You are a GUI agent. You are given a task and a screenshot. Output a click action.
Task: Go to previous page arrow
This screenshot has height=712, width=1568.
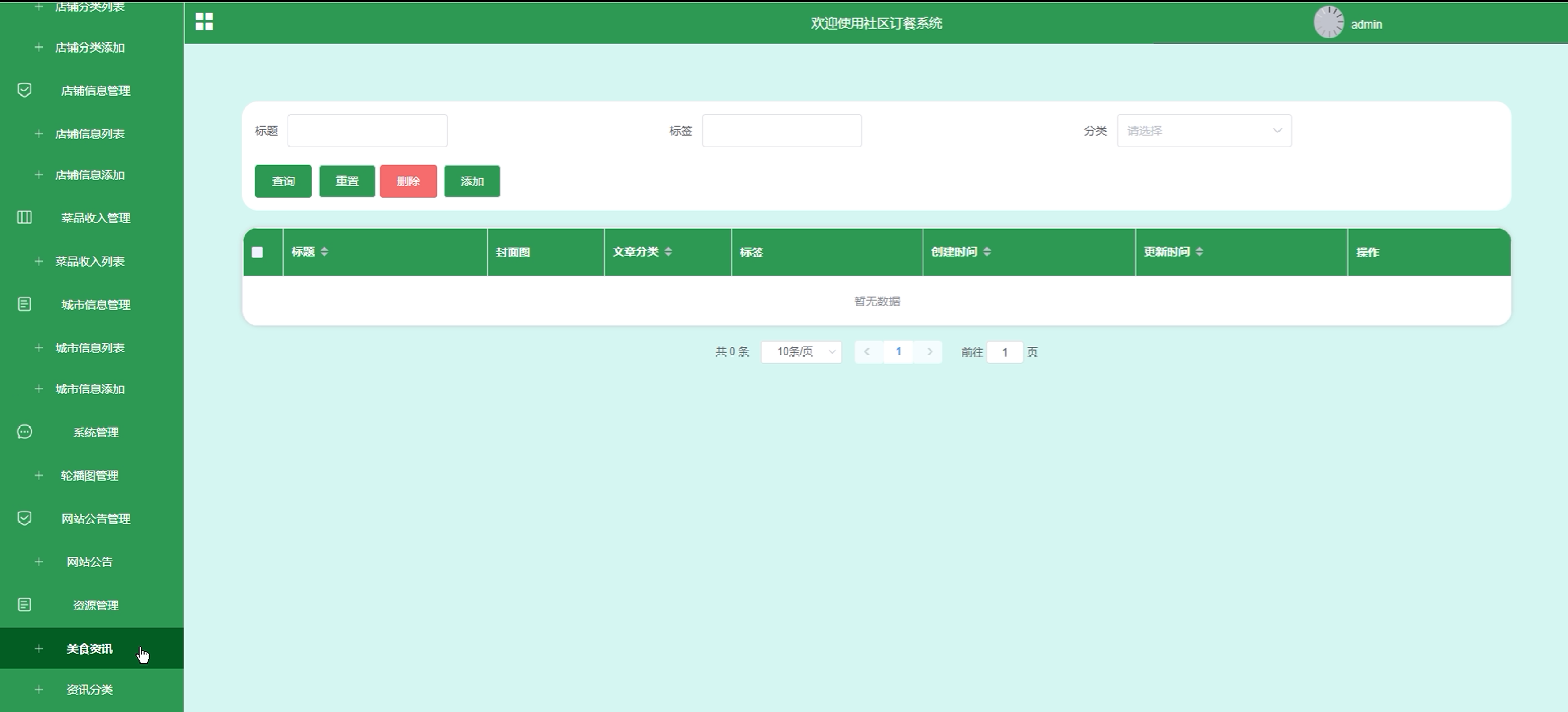pos(867,352)
